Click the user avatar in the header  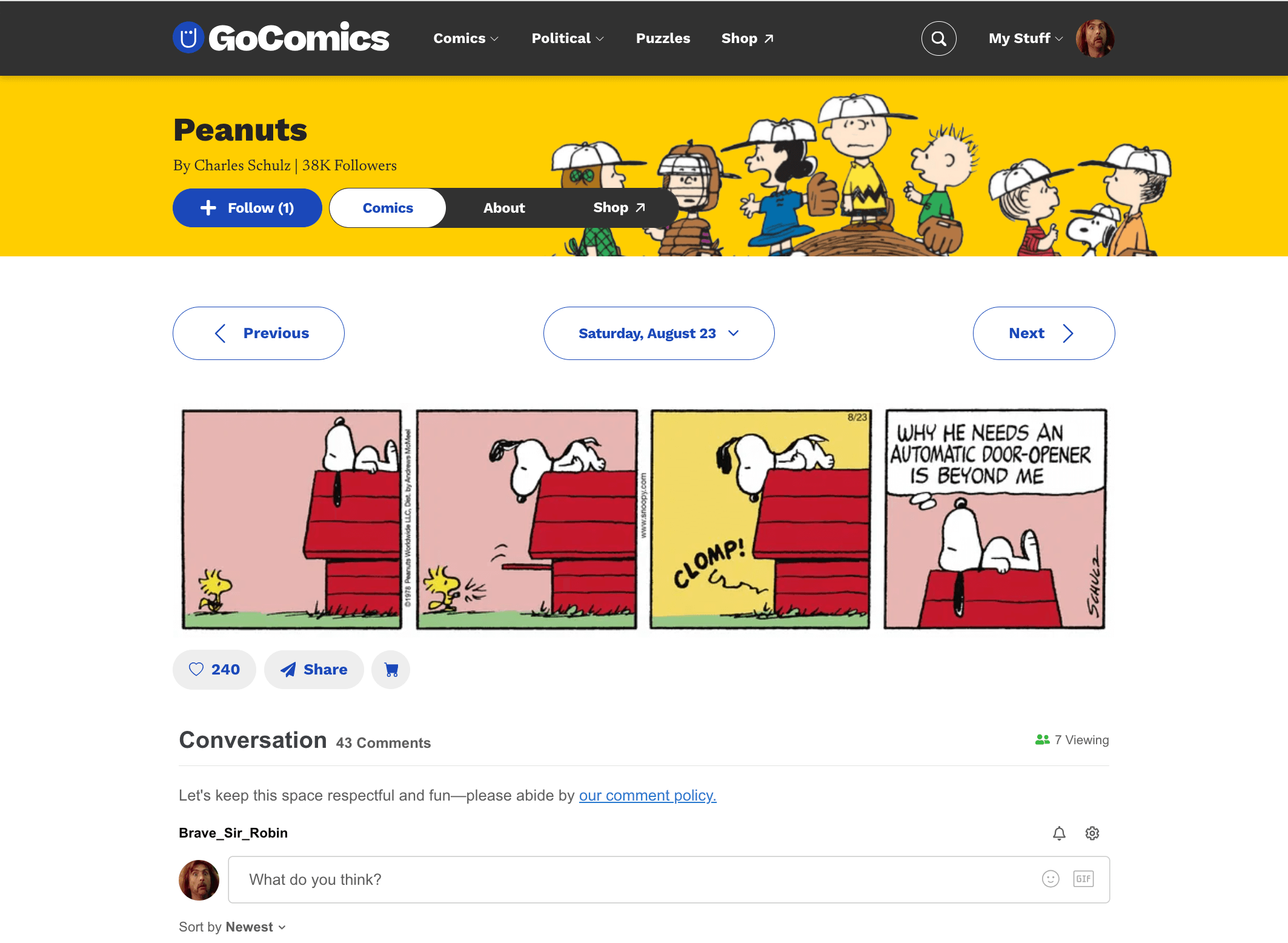tap(1095, 39)
